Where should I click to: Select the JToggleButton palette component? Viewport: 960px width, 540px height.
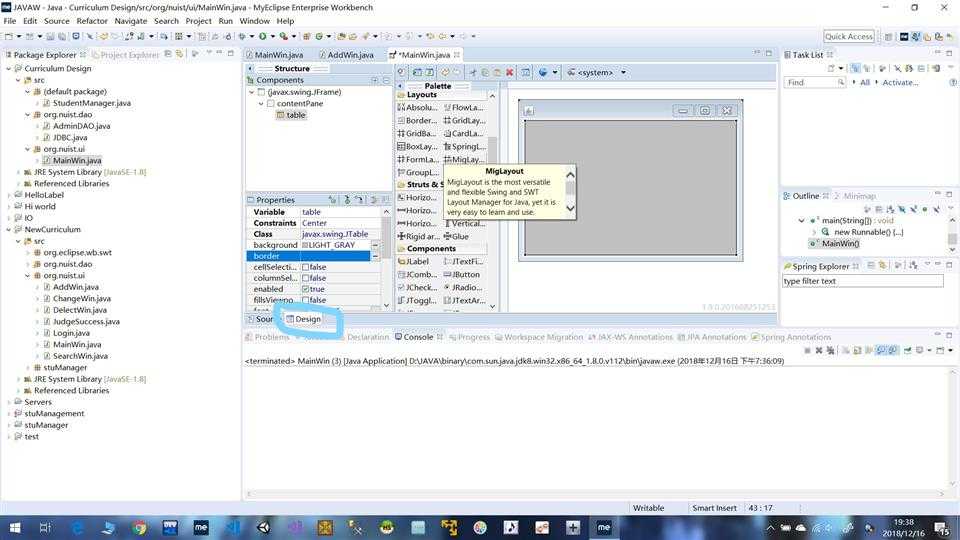pos(418,301)
